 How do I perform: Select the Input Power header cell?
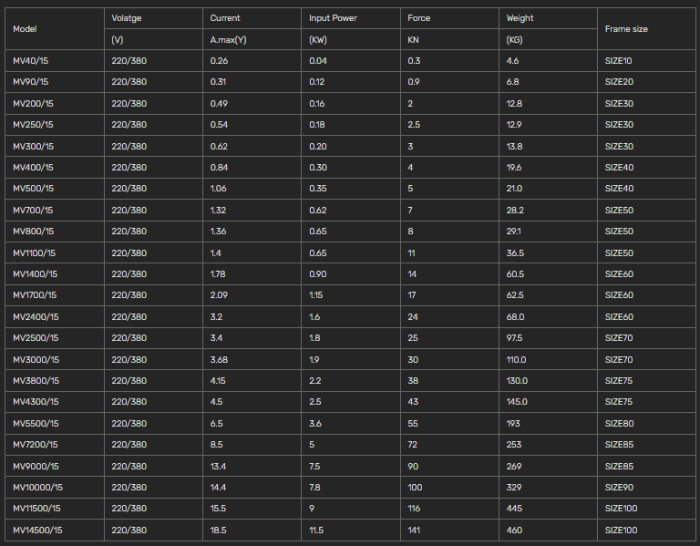pyautogui.click(x=333, y=18)
